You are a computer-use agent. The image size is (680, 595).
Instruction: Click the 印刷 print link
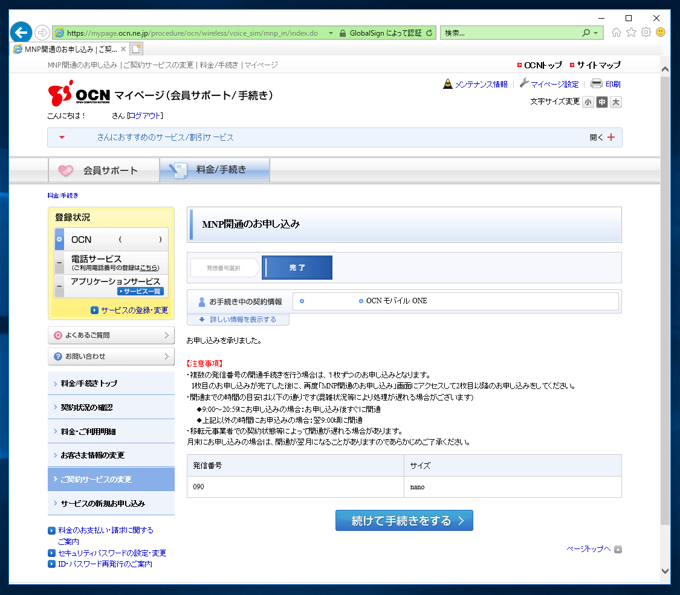click(613, 84)
